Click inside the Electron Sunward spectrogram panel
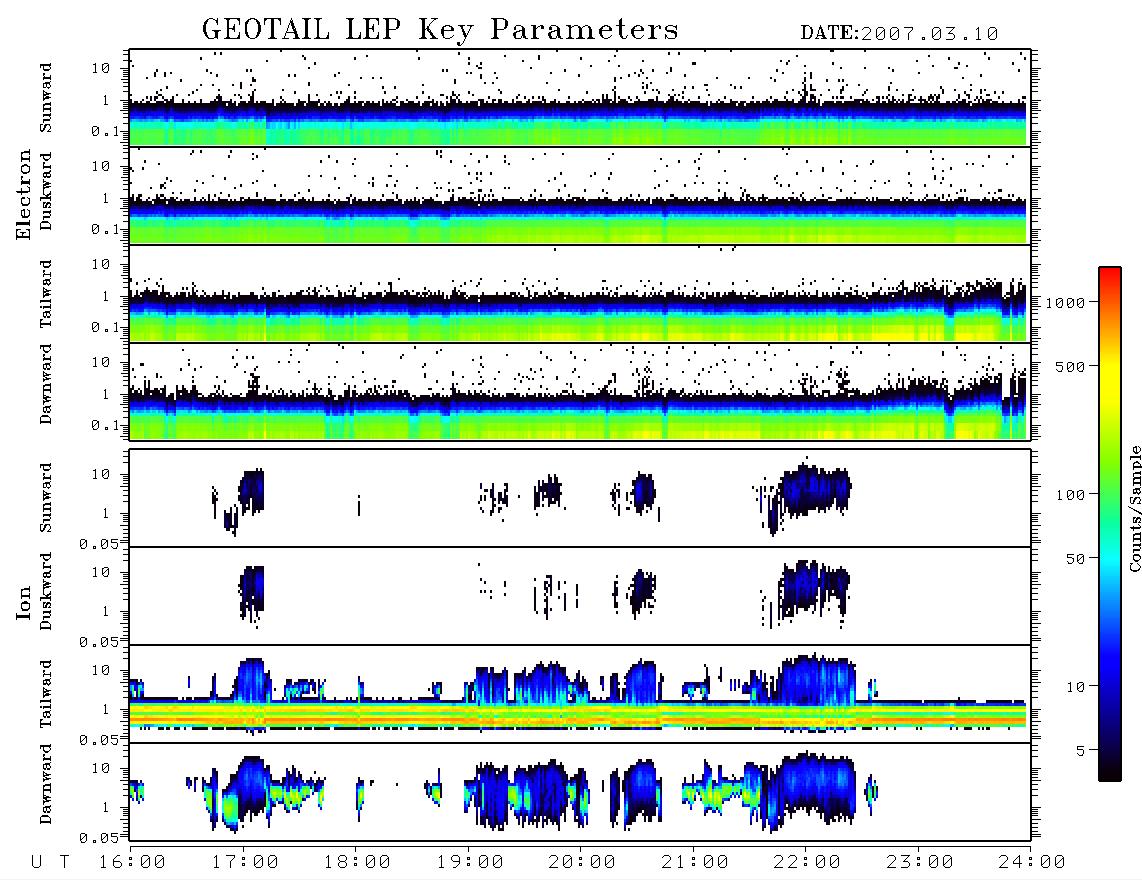Screen dimensions: 1142x880 pyautogui.click(x=580, y=98)
